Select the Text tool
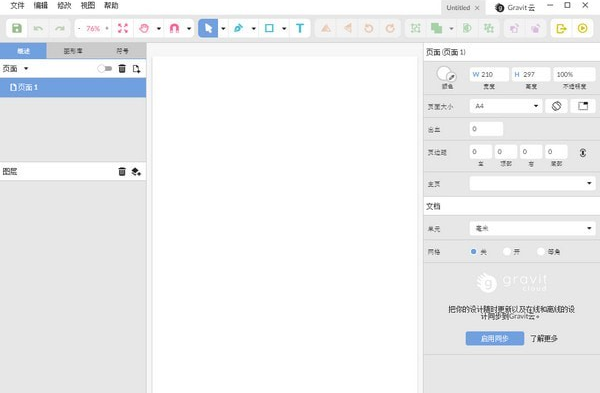 [300, 28]
